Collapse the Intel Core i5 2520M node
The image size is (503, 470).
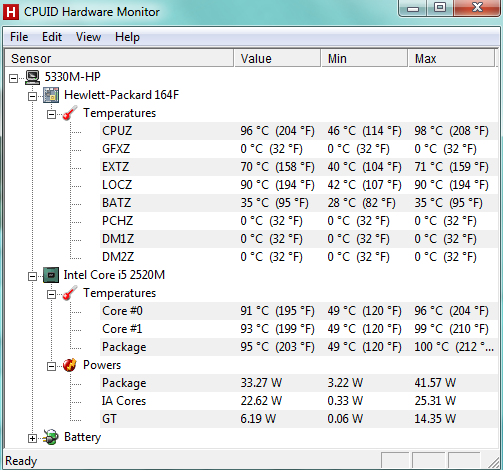pyautogui.click(x=32, y=277)
